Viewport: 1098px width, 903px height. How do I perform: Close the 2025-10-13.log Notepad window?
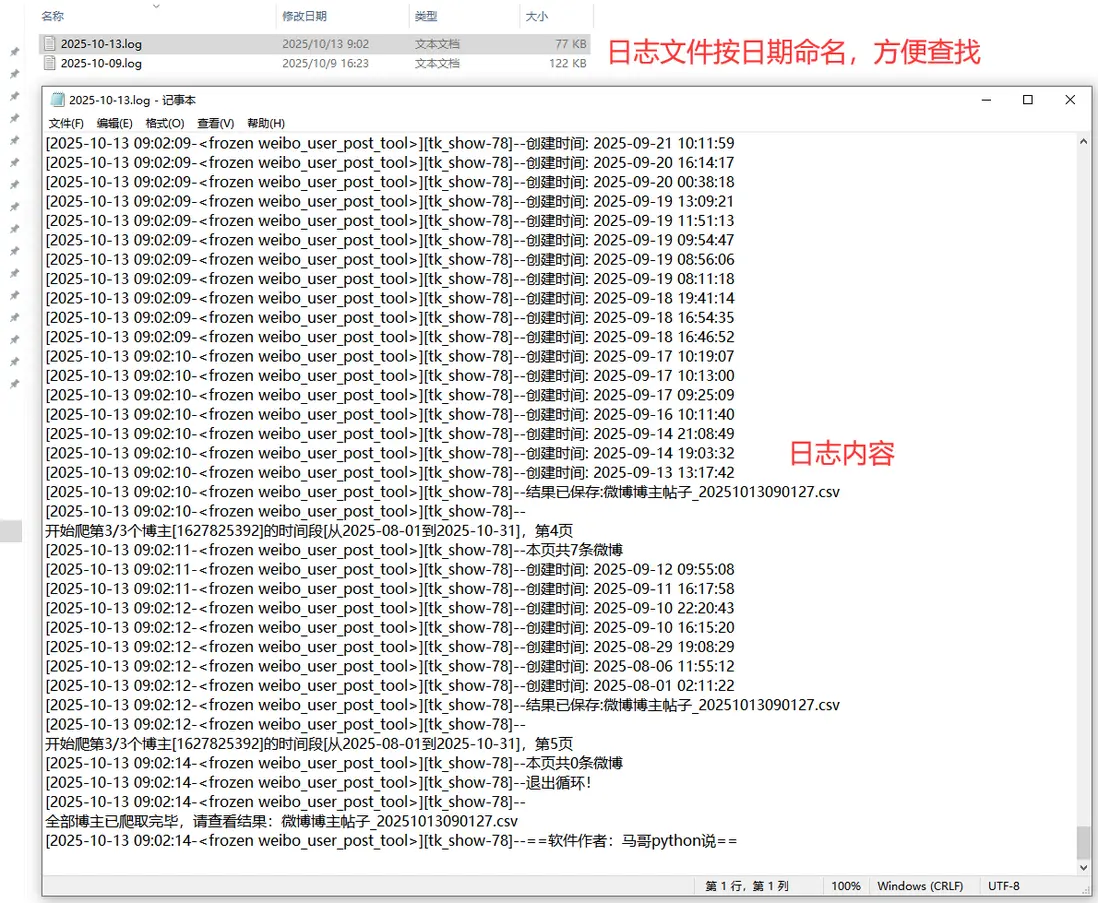click(x=1069, y=100)
